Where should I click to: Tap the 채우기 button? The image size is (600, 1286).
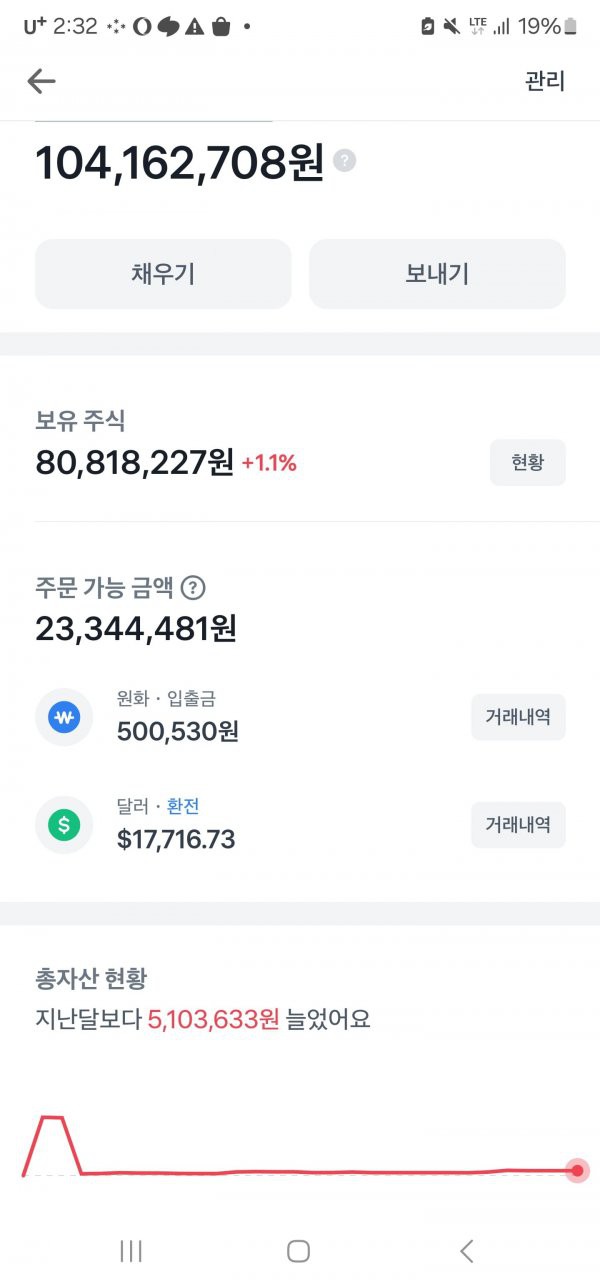click(163, 274)
